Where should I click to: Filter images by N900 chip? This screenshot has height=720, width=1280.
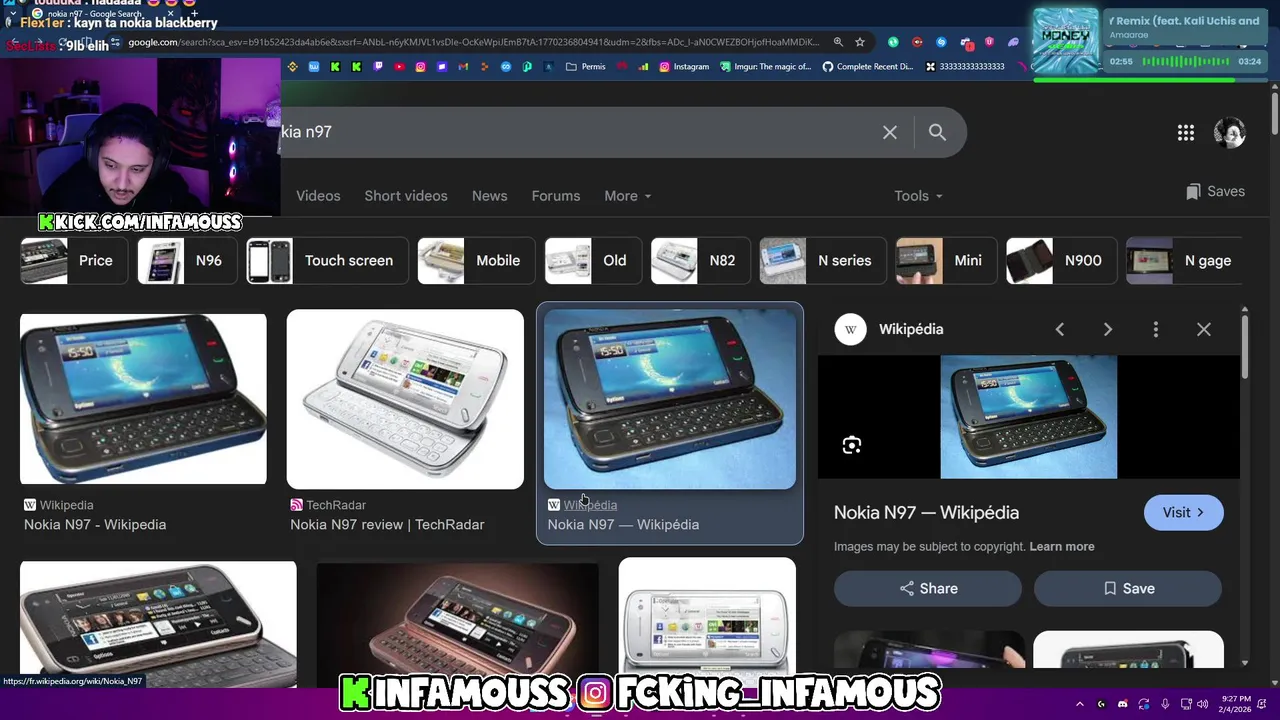pos(1062,261)
